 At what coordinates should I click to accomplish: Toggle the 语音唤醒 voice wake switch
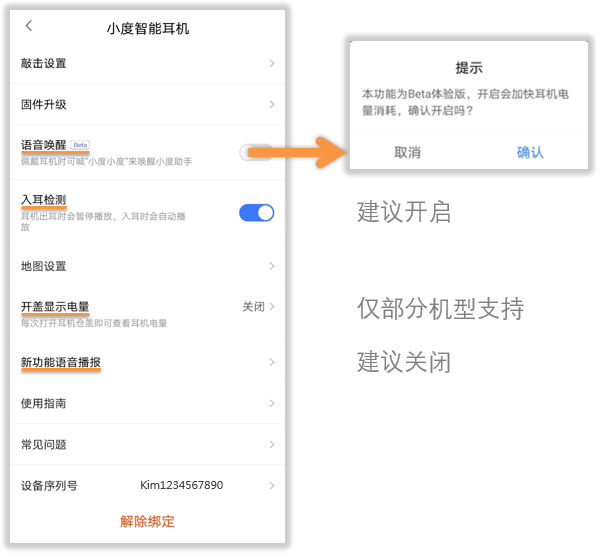(x=256, y=152)
